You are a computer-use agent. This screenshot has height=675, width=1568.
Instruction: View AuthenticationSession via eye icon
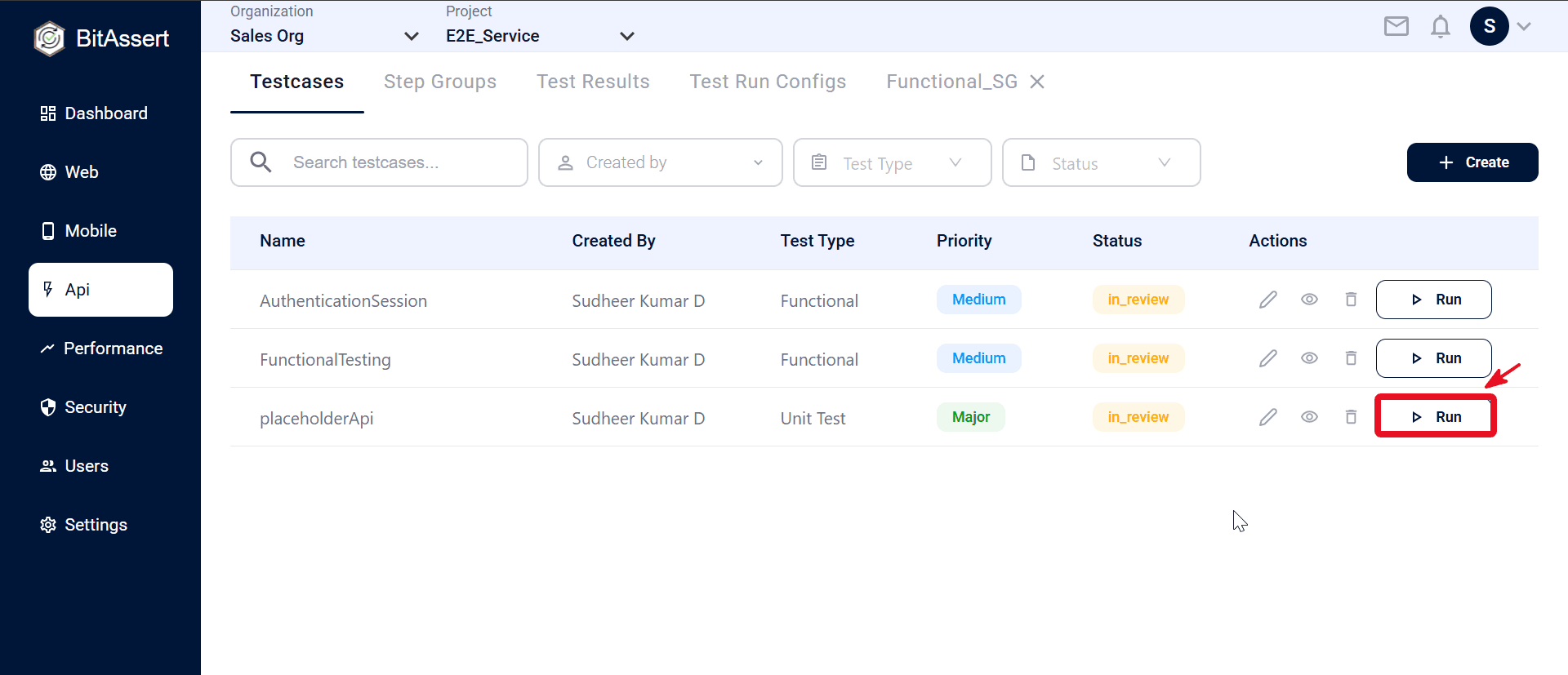(1309, 300)
